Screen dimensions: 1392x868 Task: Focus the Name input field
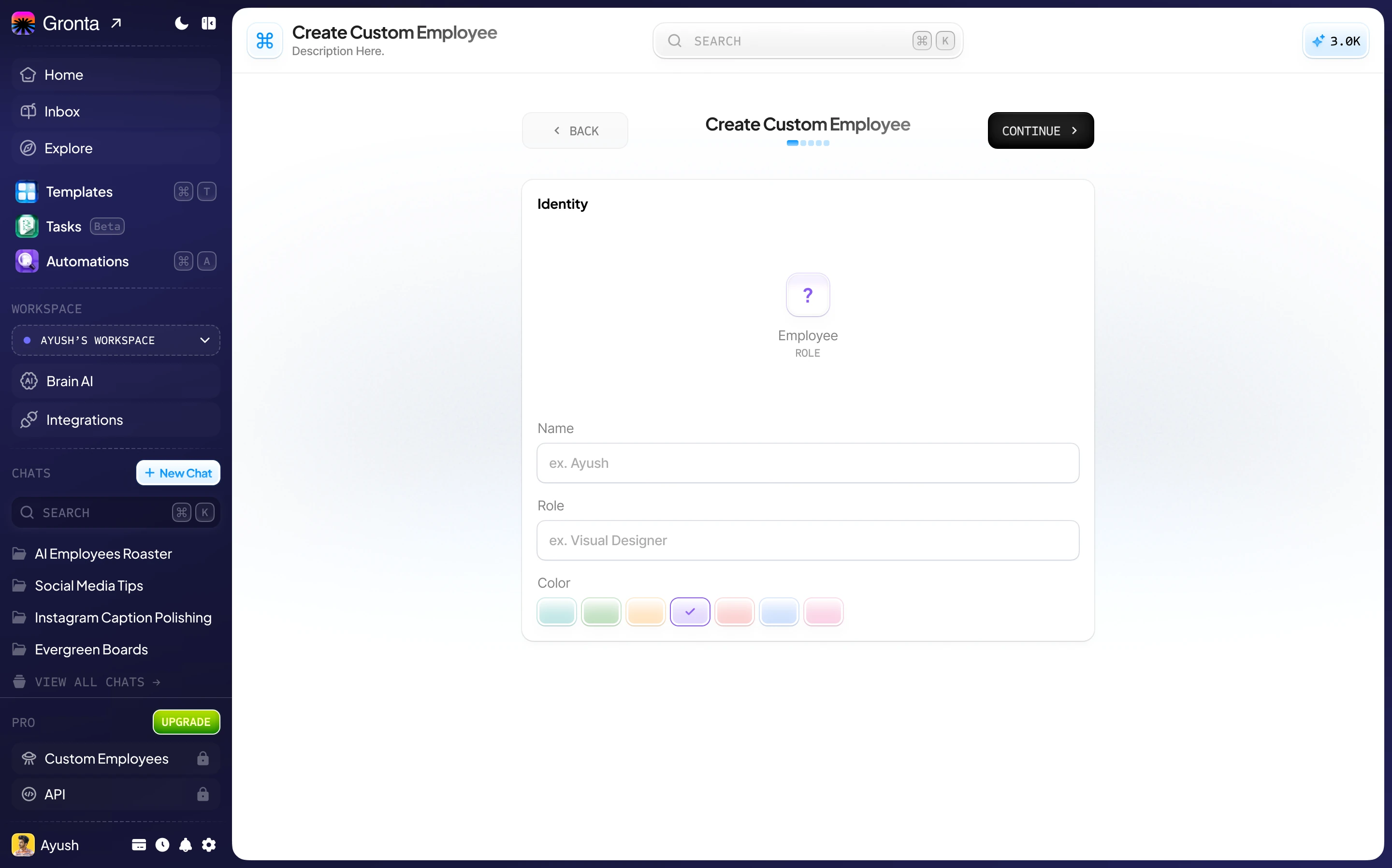click(808, 463)
